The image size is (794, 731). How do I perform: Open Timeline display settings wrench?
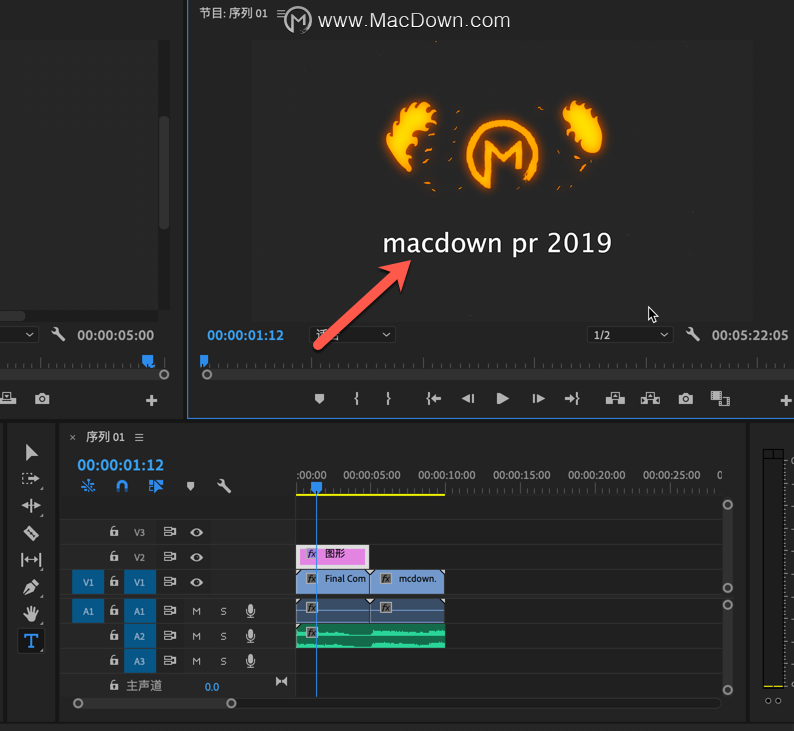[224, 486]
